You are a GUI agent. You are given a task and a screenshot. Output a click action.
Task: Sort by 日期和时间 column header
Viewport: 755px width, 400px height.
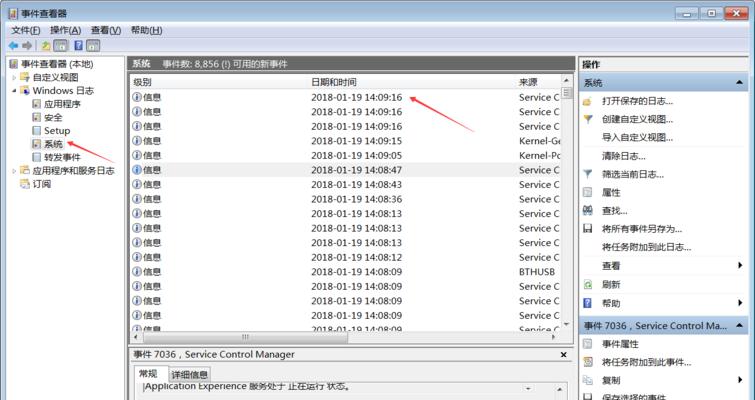(x=334, y=82)
